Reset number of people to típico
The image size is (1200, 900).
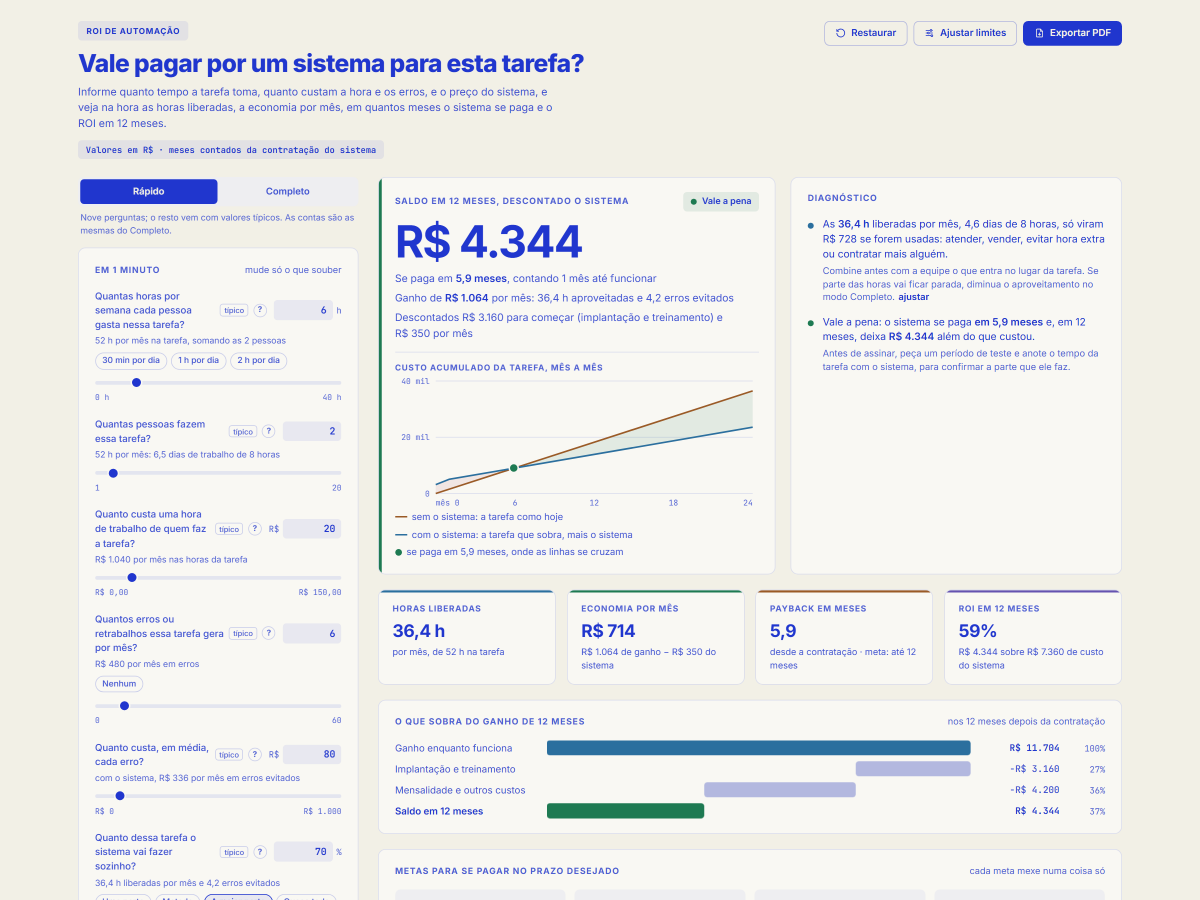pyautogui.click(x=242, y=431)
